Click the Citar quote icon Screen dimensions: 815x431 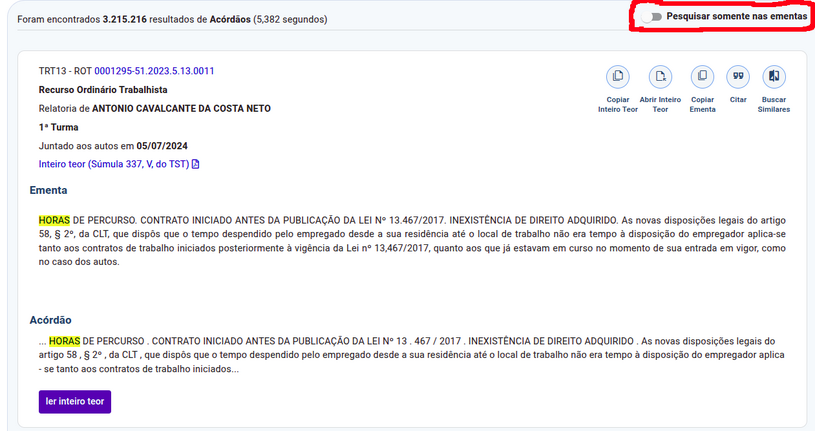click(x=738, y=77)
